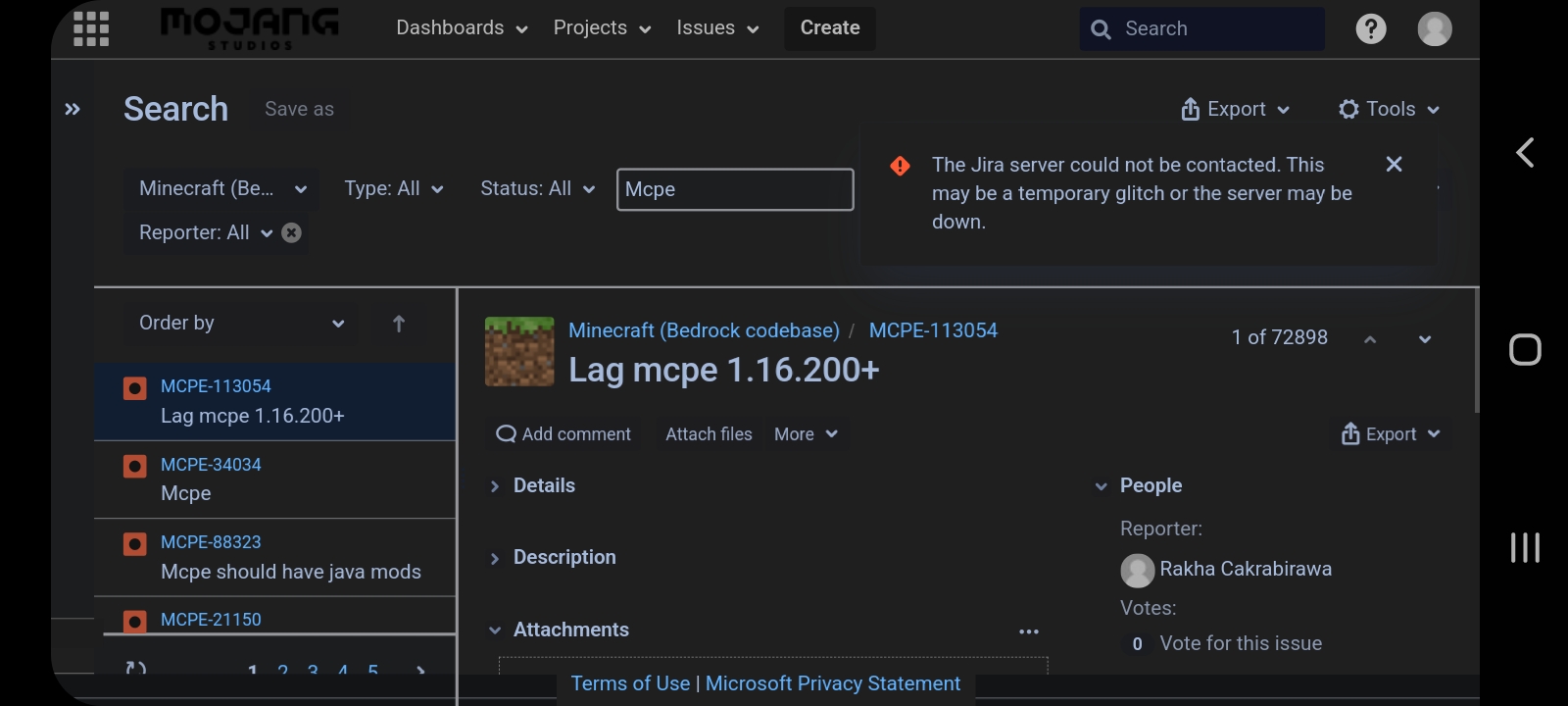The height and width of the screenshot is (706, 1568).
Task: Expand the sidebar with double chevron
Action: coord(73,109)
